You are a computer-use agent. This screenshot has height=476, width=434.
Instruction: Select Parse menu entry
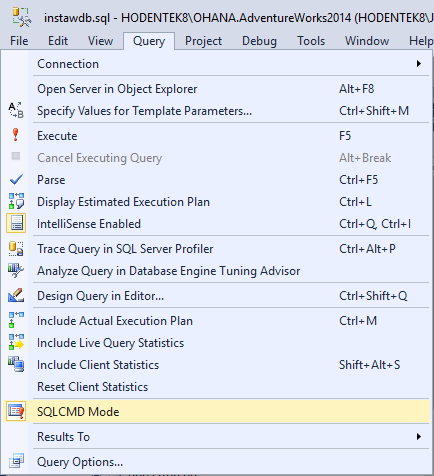(x=216, y=180)
